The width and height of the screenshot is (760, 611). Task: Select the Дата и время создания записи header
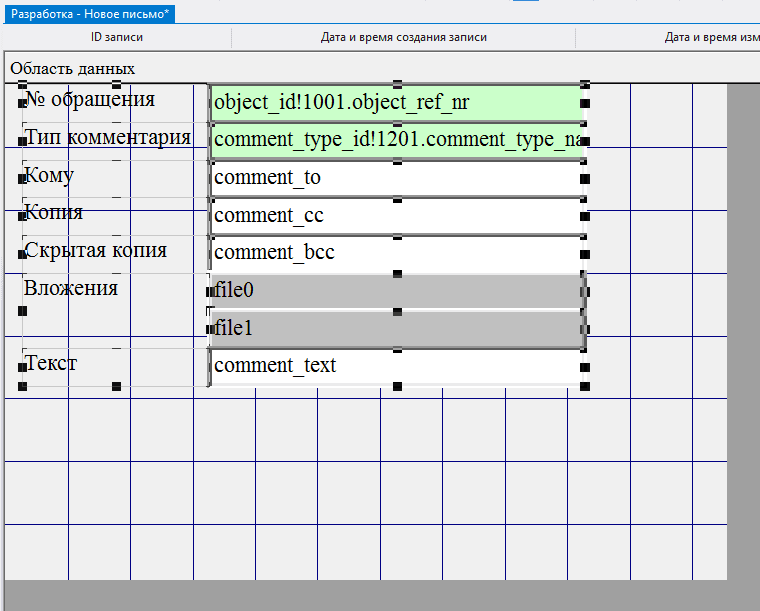point(403,38)
